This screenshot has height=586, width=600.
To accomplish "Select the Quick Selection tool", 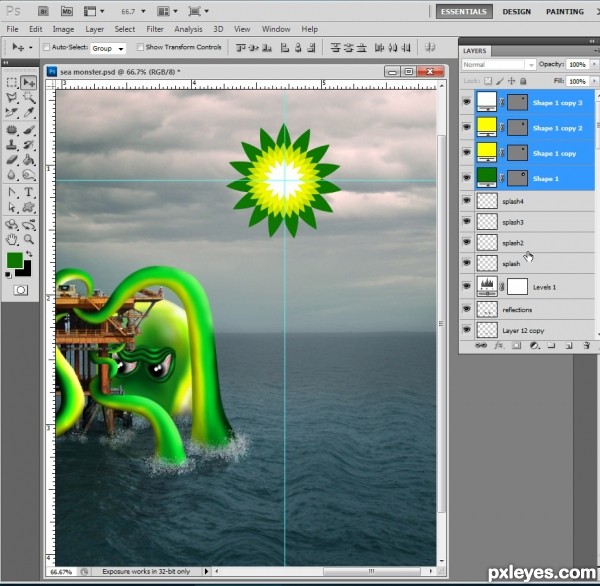I will 29,98.
